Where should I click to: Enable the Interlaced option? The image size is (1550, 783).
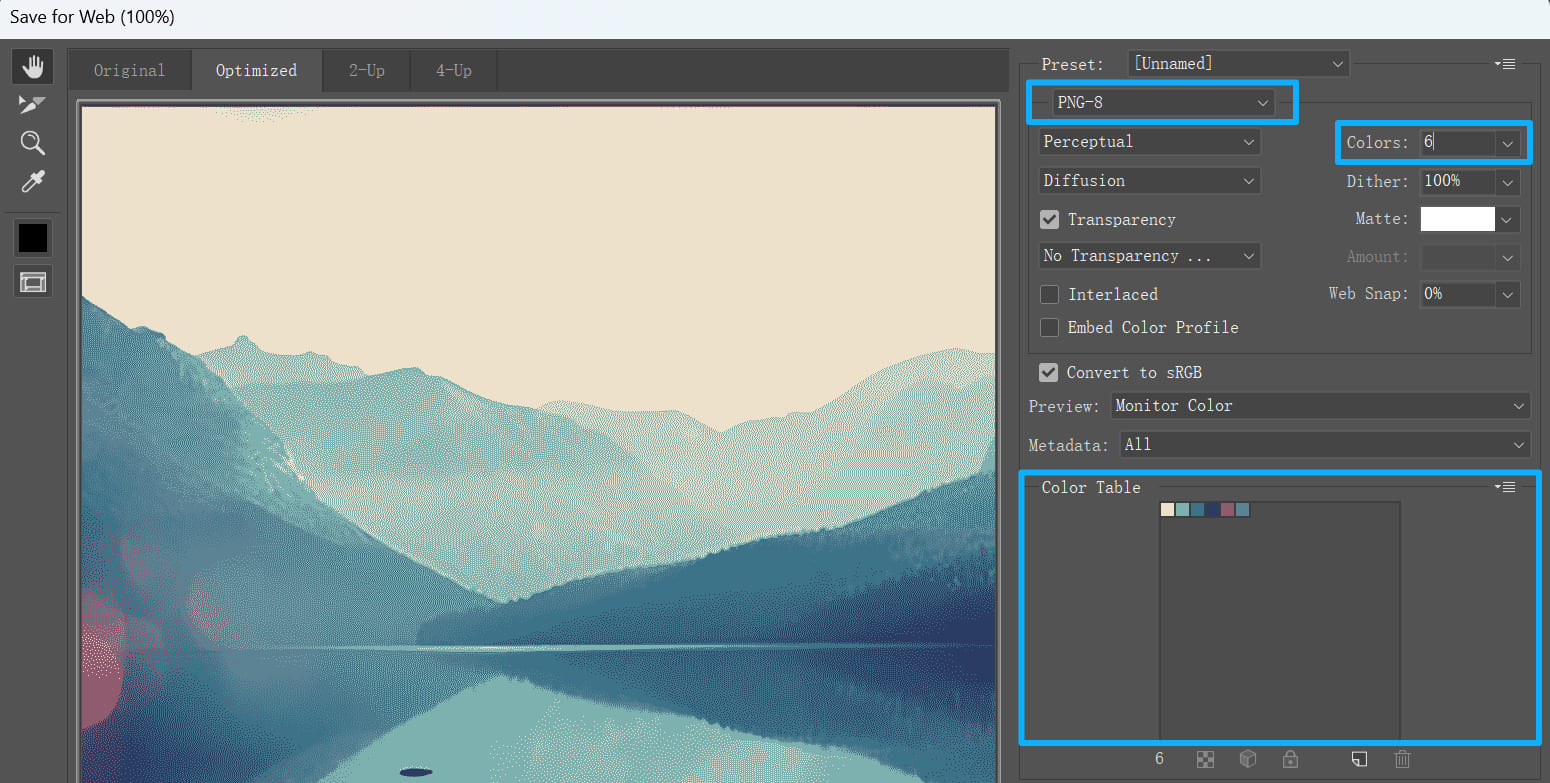pyautogui.click(x=1049, y=294)
